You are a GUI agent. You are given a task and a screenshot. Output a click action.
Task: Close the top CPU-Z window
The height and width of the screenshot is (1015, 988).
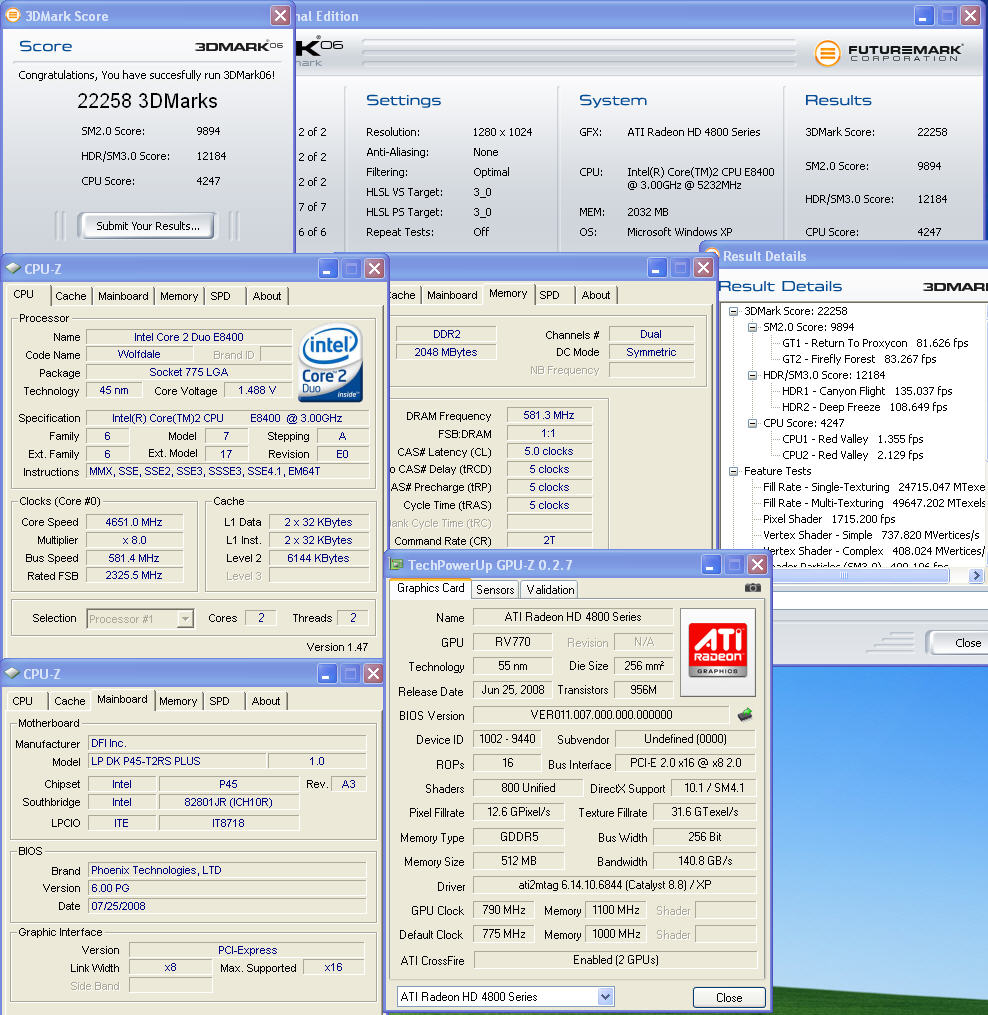pos(374,269)
